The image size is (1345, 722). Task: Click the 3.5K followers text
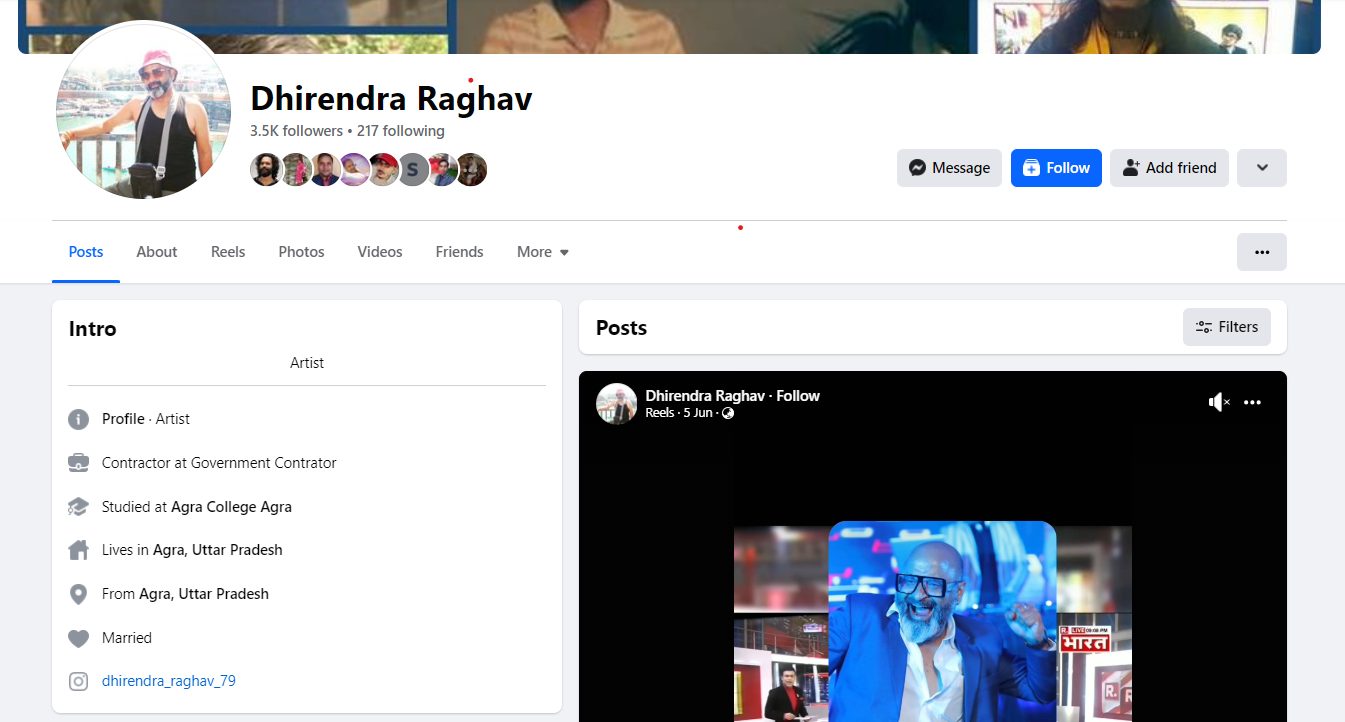pyautogui.click(x=296, y=131)
